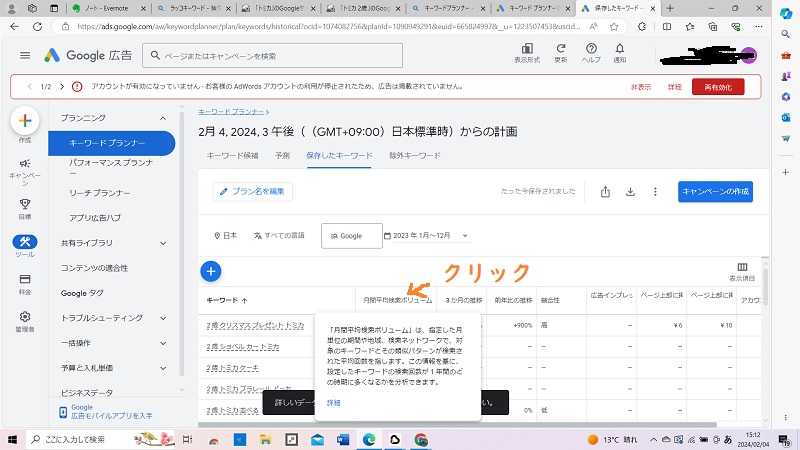Image resolution: width=800 pixels, height=450 pixels.
Task: Focus the ページまたはキャンペーンを検索 search box
Action: [272, 56]
